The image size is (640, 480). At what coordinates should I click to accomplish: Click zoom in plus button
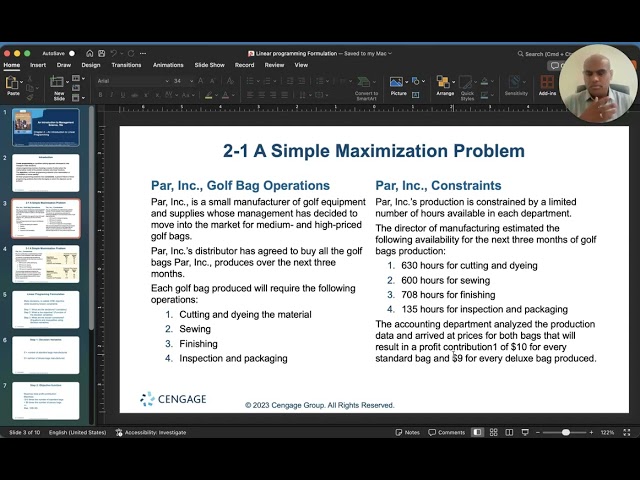pos(591,432)
